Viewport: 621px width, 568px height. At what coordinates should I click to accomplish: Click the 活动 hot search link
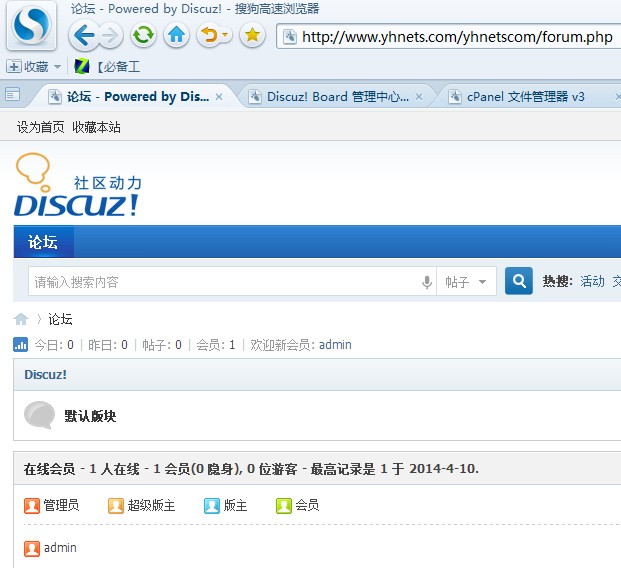(x=592, y=281)
